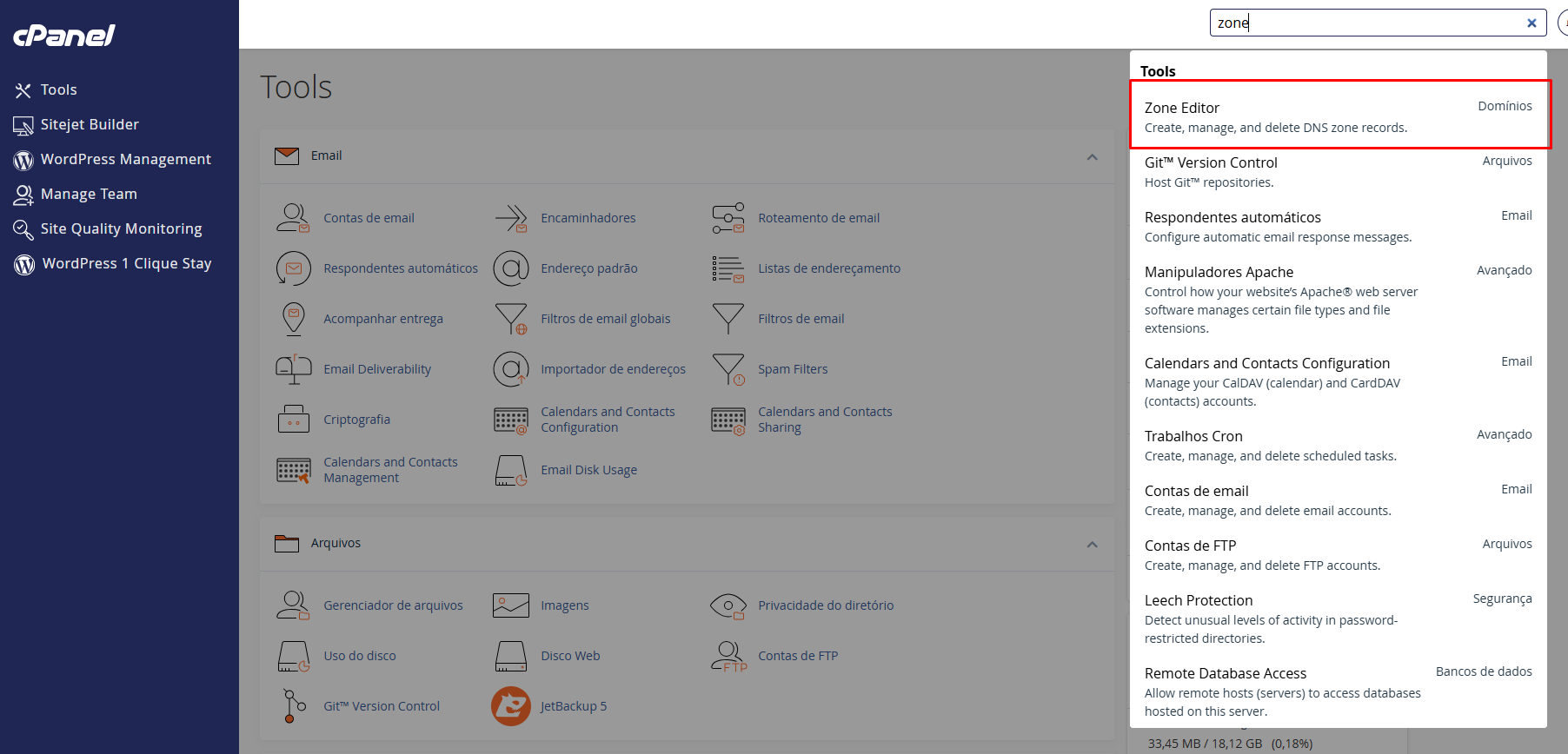1568x754 pixels.
Task: Clear the search field with X
Action: coord(1531,23)
